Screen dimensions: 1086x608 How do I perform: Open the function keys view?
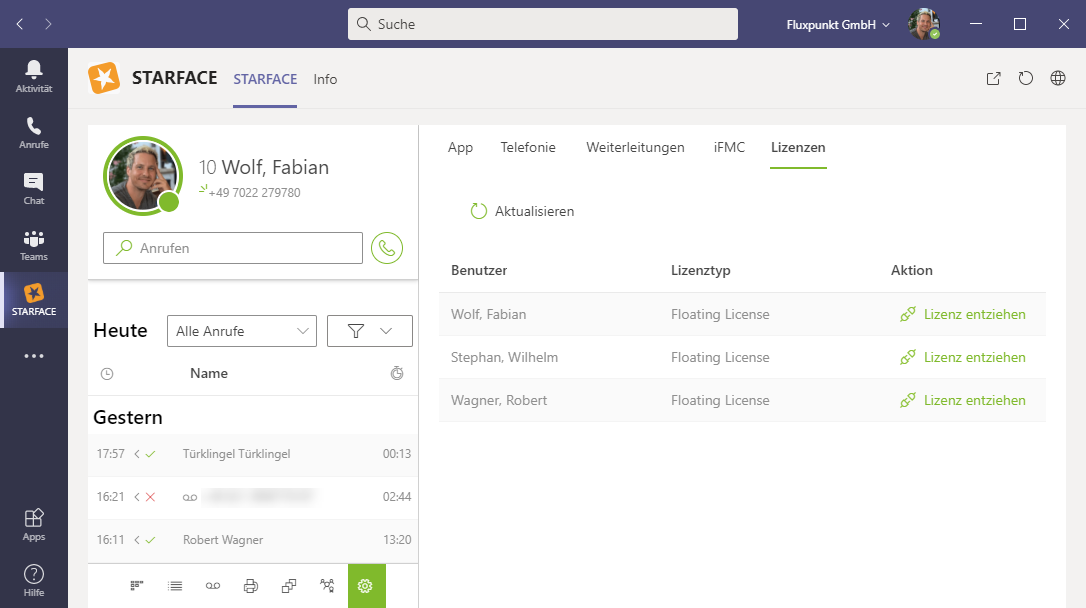tap(137, 586)
